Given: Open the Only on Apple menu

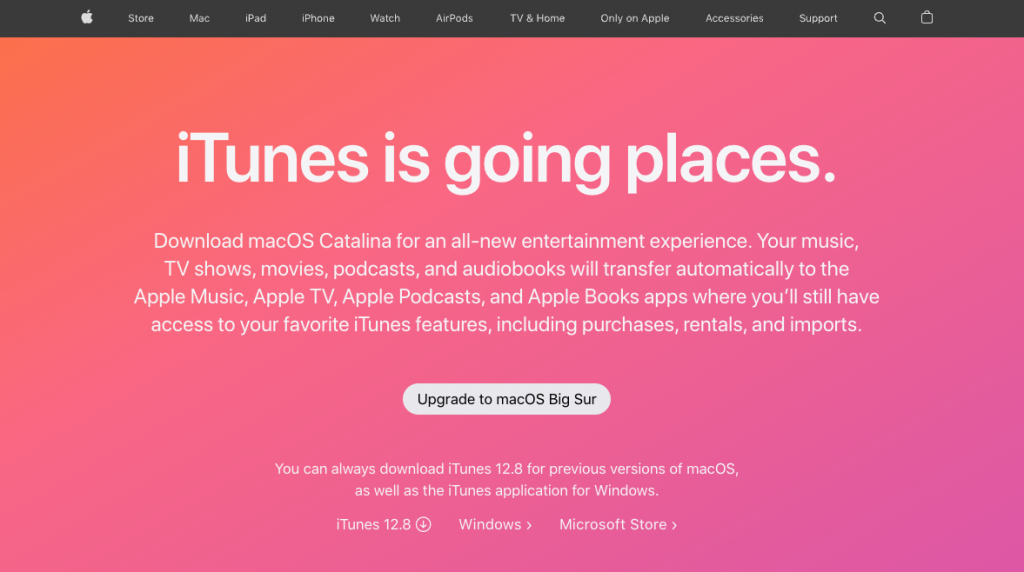Looking at the screenshot, I should click(x=635, y=18).
